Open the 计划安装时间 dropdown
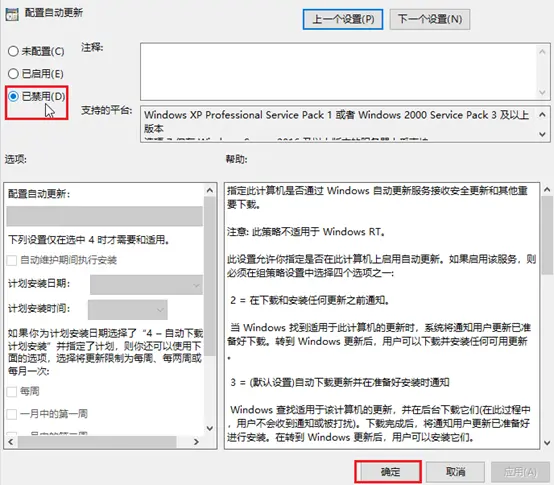 point(128,310)
